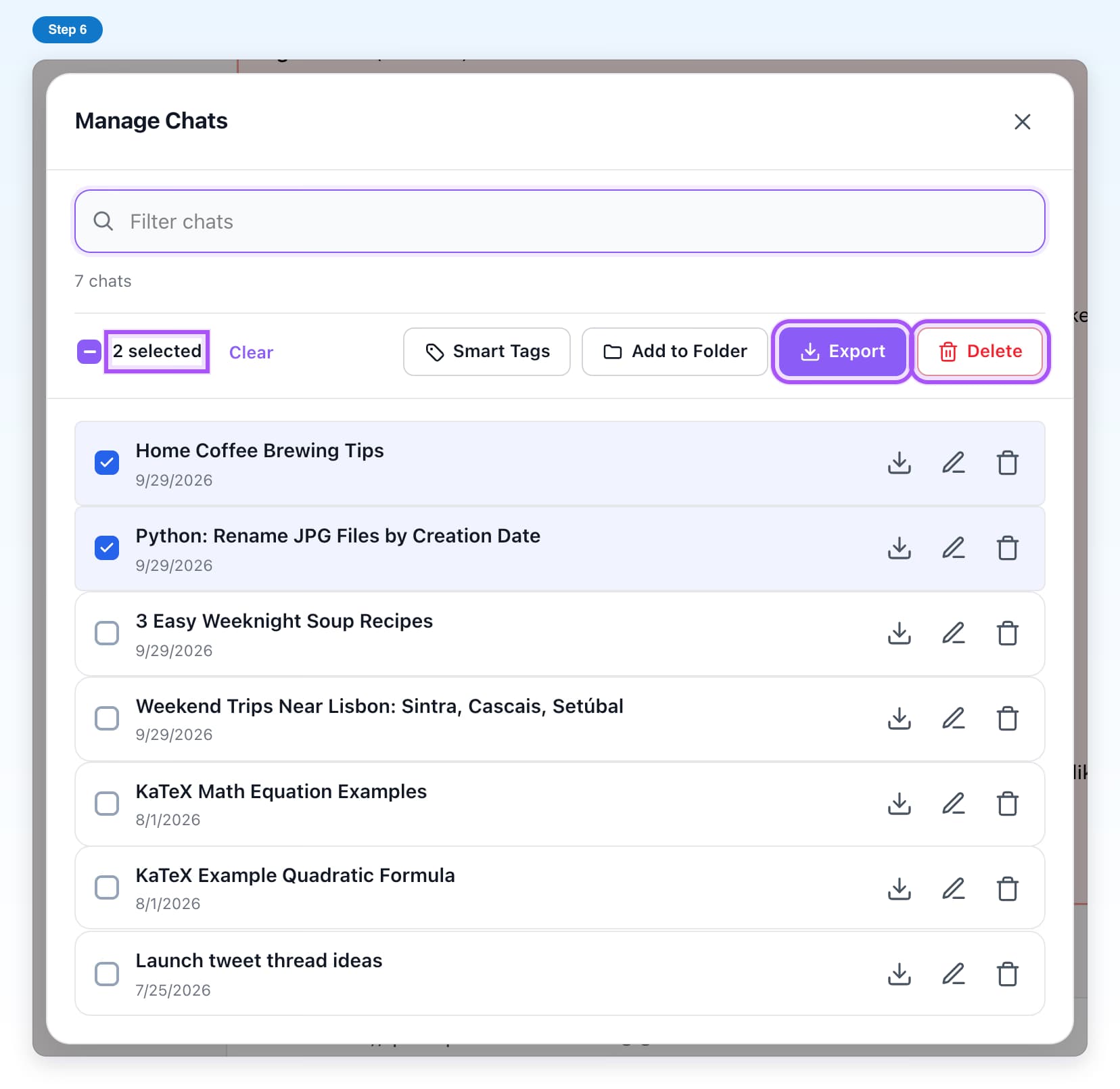The width and height of the screenshot is (1120, 1089).
Task: Edit KaTeX Math Equation Examples title
Action: (954, 804)
